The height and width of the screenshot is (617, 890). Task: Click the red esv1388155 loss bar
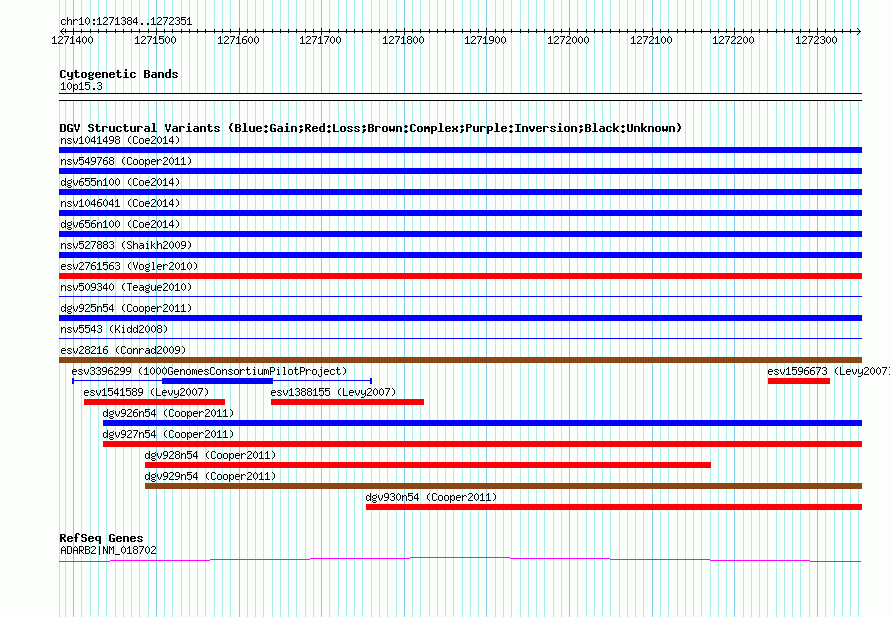click(x=347, y=402)
